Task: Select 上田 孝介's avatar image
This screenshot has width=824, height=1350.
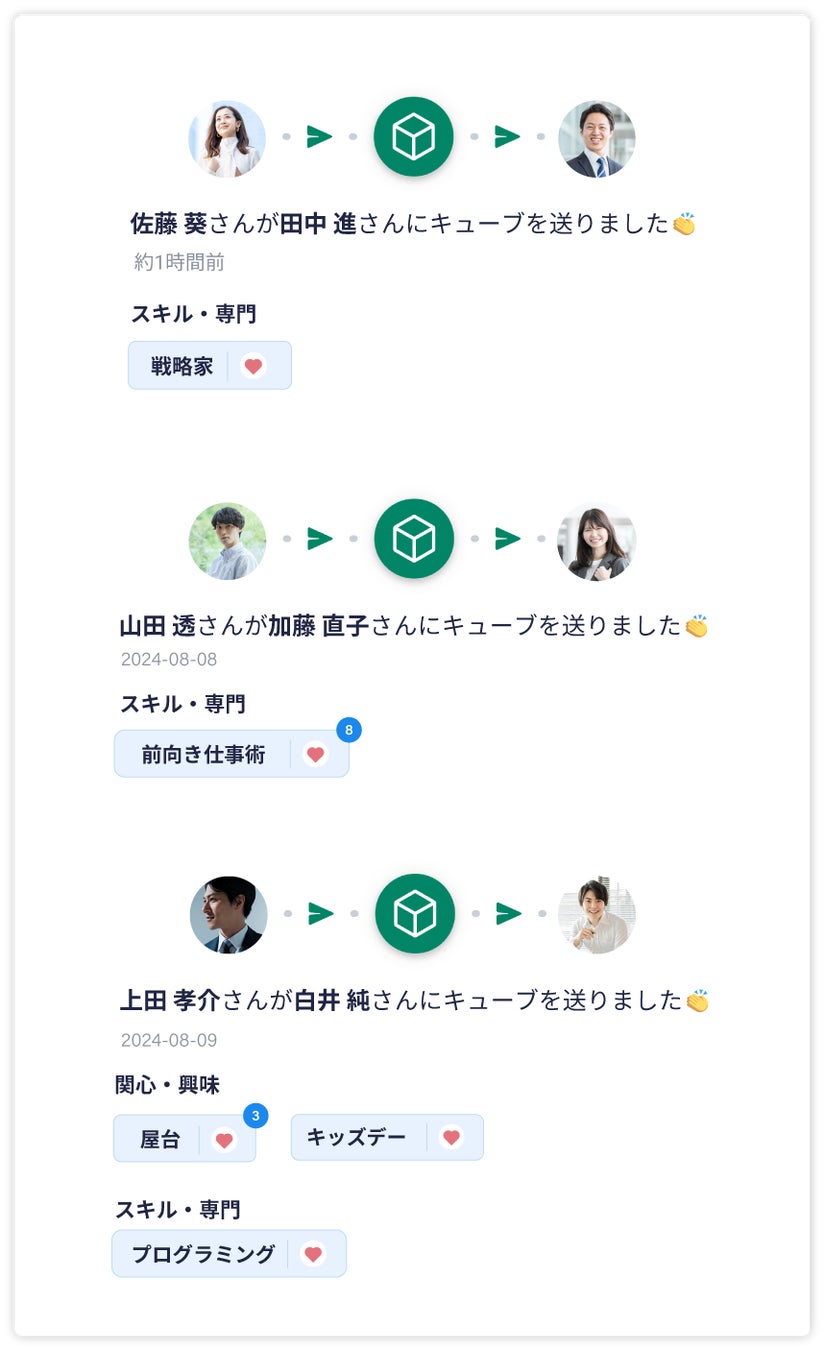Action: click(x=229, y=915)
